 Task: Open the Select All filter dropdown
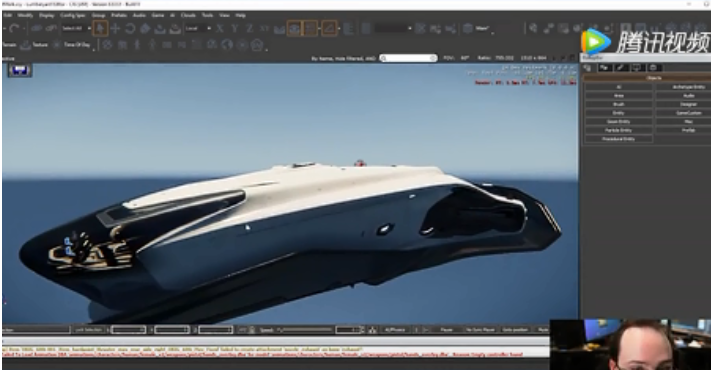click(75, 28)
